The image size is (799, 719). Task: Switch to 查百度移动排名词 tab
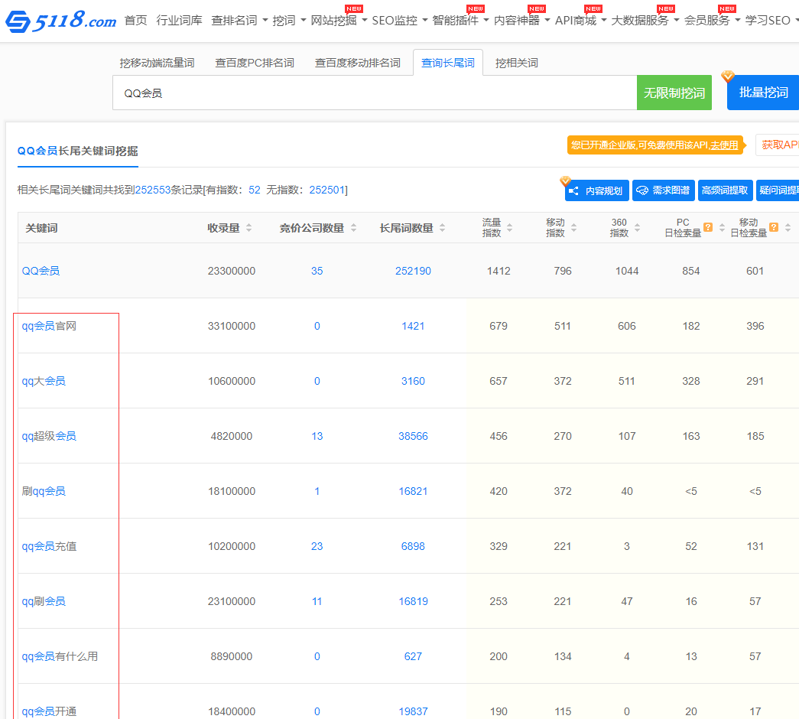click(357, 63)
